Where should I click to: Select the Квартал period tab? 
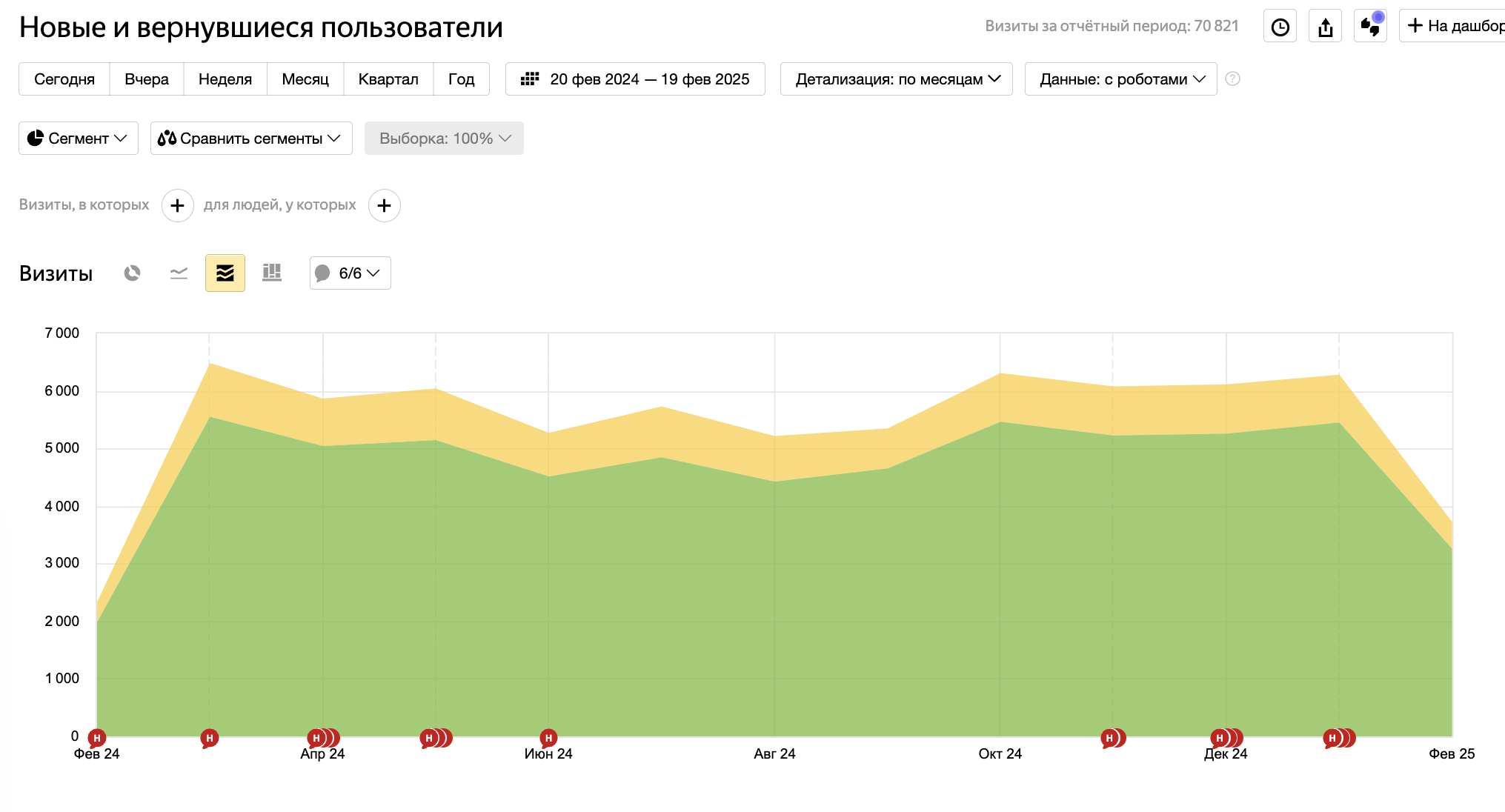388,79
